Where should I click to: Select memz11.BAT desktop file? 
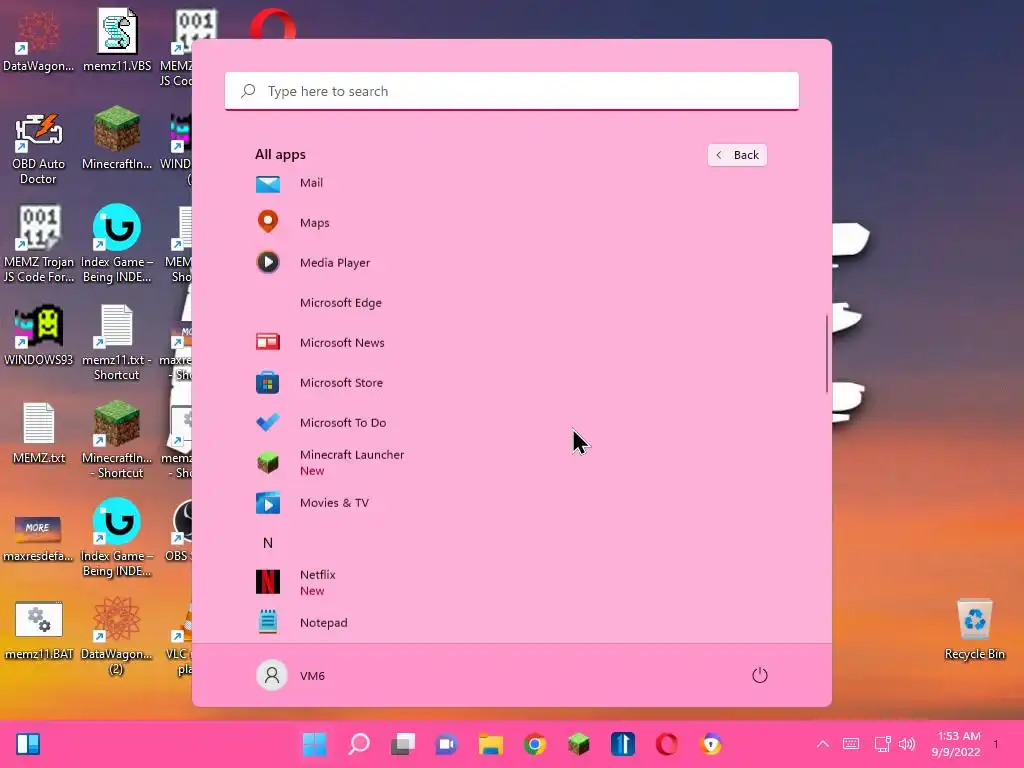pyautogui.click(x=39, y=630)
